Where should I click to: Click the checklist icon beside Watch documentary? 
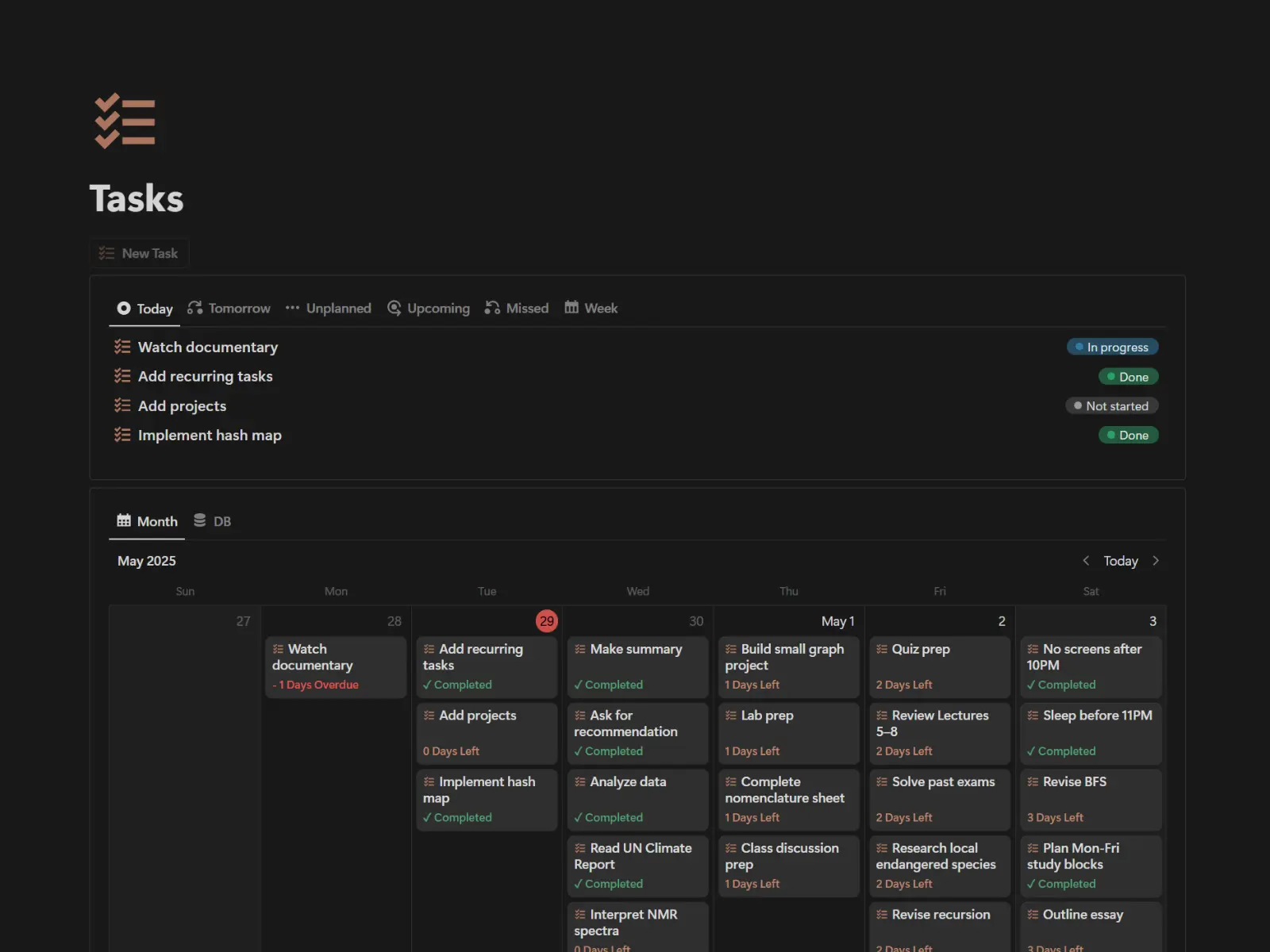[122, 347]
